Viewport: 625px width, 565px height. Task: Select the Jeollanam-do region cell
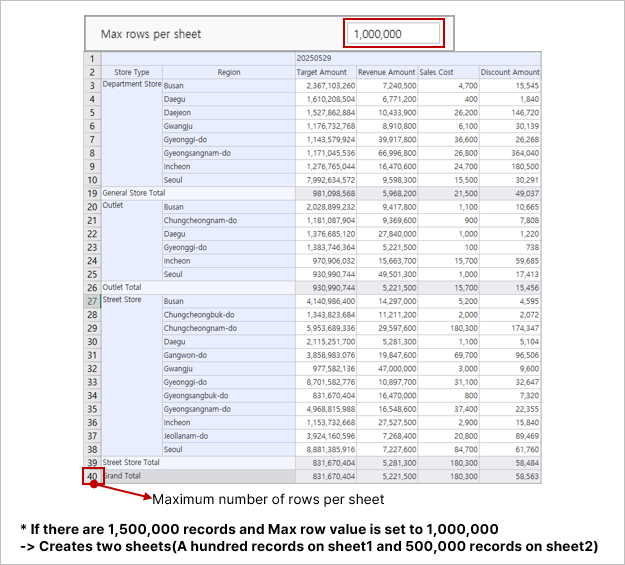229,436
